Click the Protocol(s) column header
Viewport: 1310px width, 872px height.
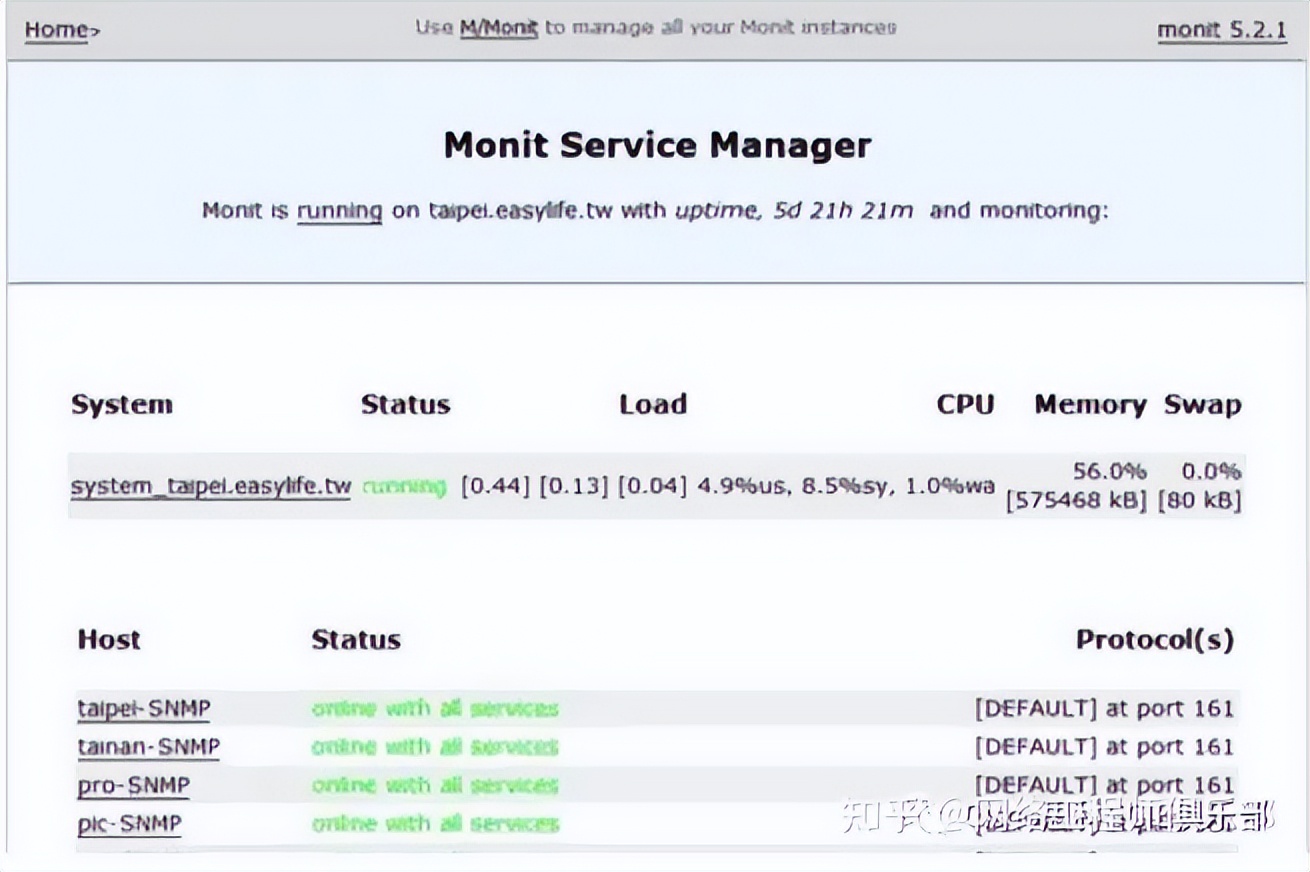[1154, 640]
